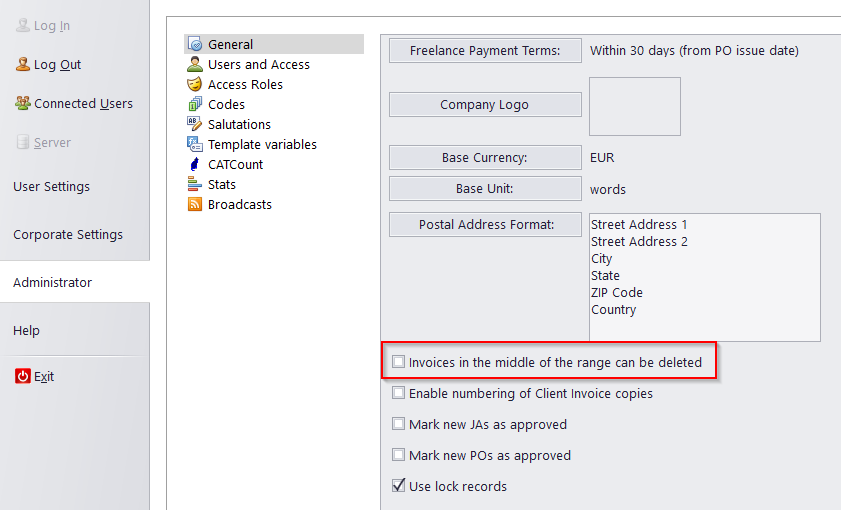Click the Stats bars icon
The height and width of the screenshot is (510, 841).
coord(195,184)
